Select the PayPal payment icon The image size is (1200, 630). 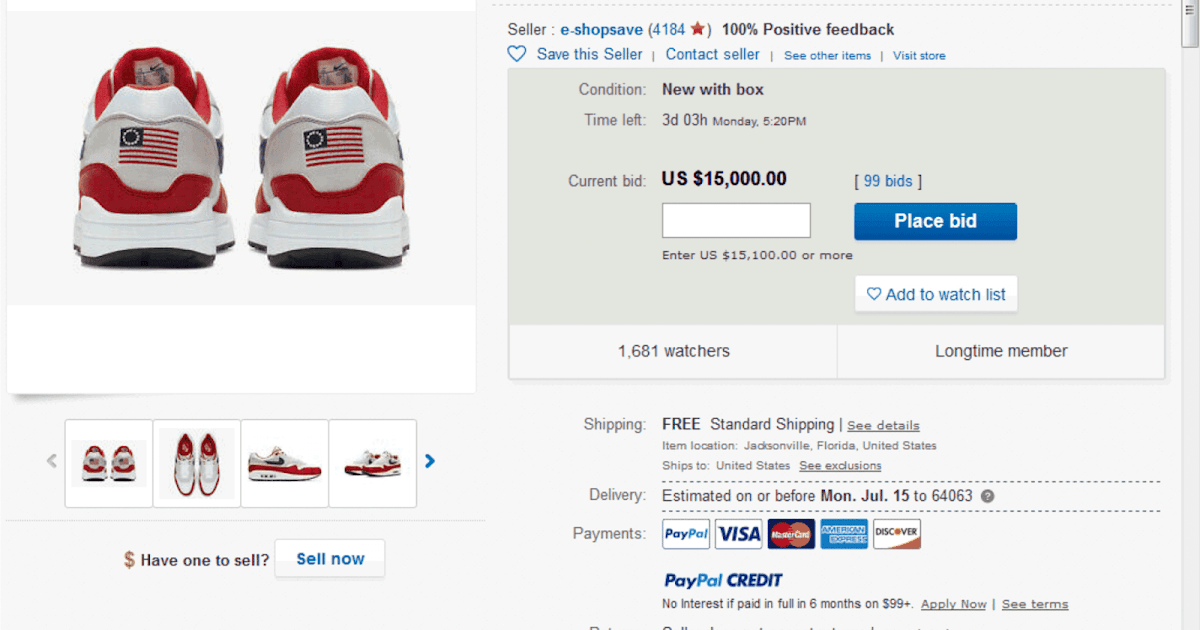point(685,533)
